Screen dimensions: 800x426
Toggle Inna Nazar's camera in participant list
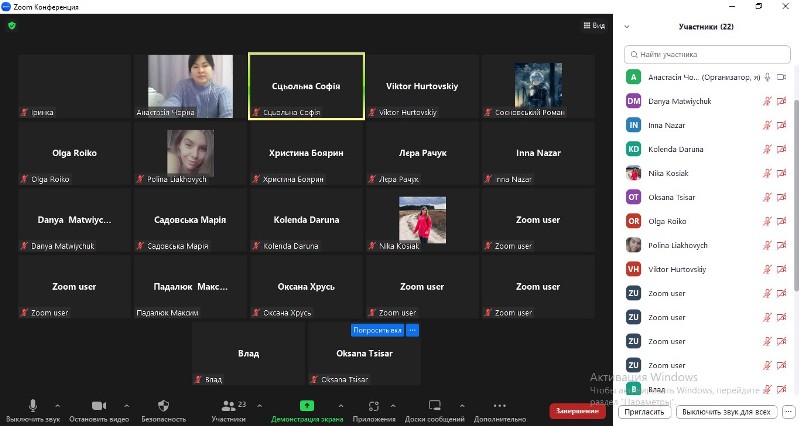pyautogui.click(x=783, y=125)
